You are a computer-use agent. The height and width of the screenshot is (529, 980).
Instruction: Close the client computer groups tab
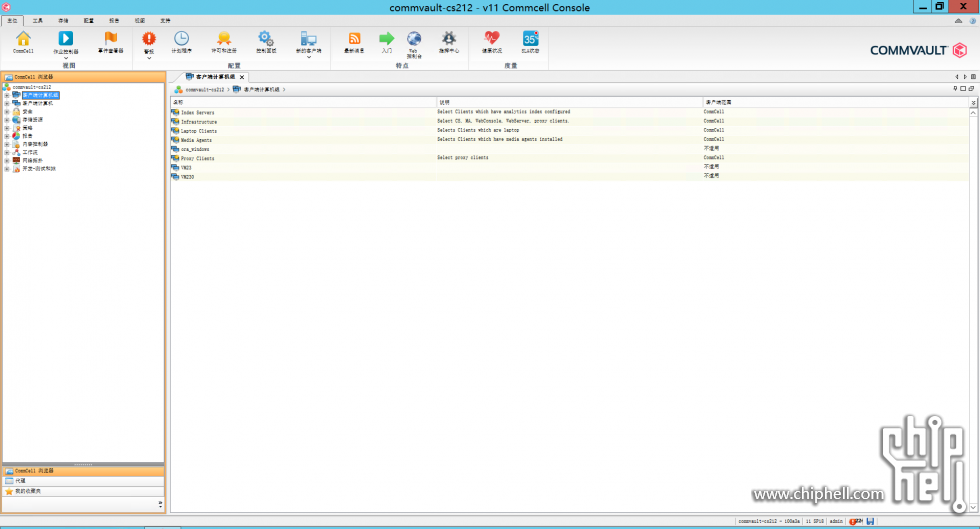(x=242, y=77)
